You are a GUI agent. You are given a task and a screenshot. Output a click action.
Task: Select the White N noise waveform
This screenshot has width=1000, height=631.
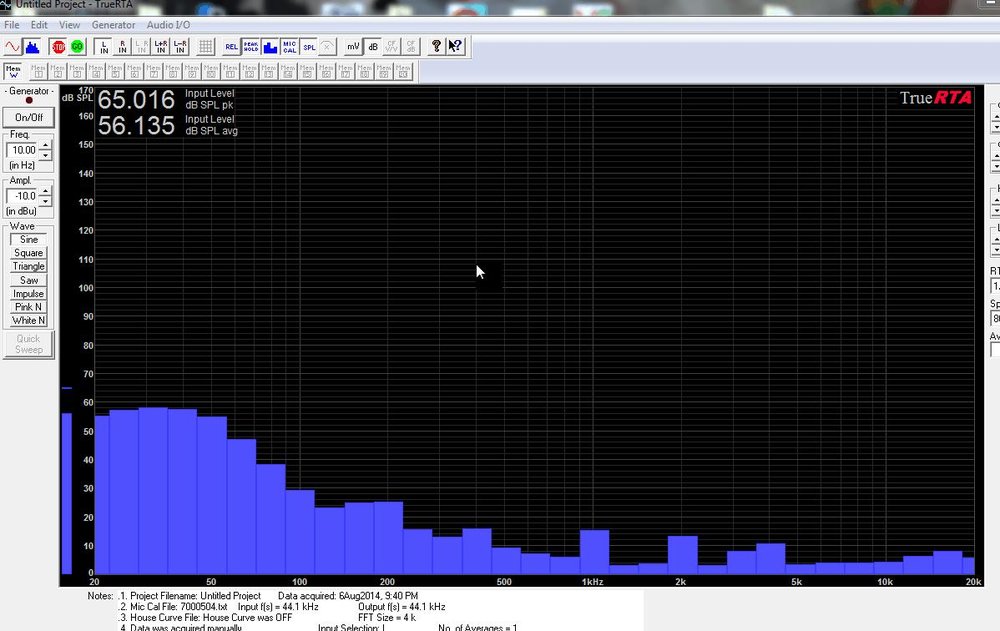coord(29,320)
